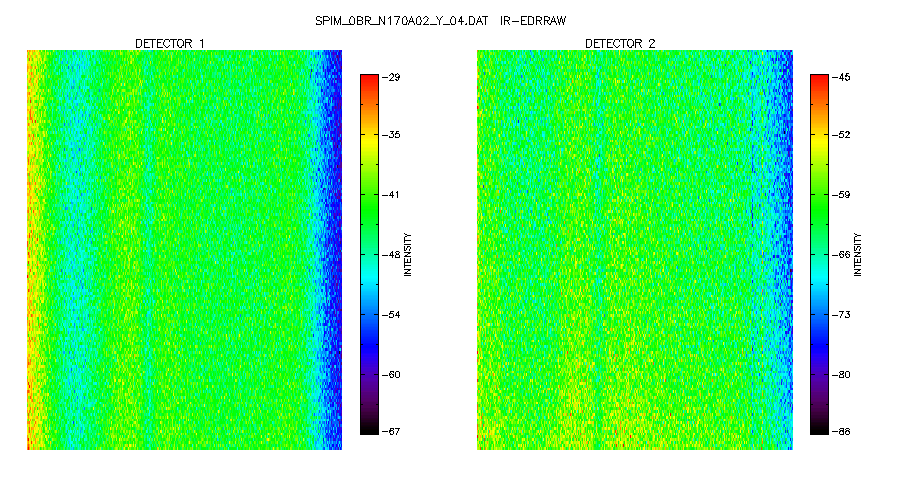Click the -48 tick label on Detector 1 colorbar
900x500 pixels.
pos(391,255)
